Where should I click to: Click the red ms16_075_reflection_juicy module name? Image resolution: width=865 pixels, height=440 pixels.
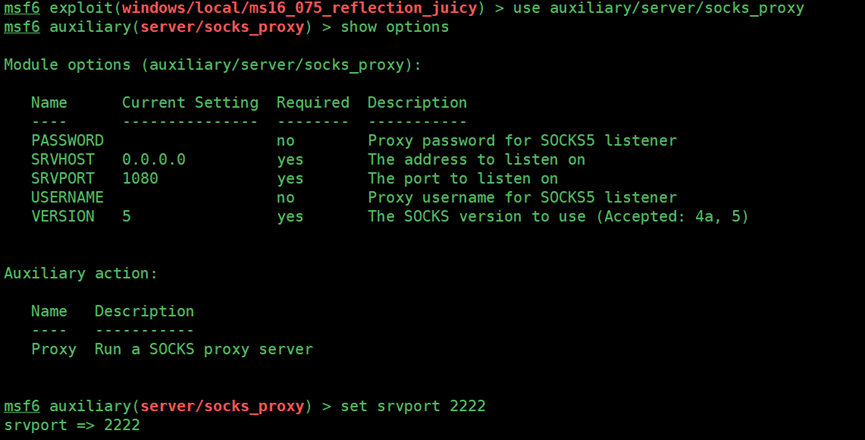[x=300, y=8]
